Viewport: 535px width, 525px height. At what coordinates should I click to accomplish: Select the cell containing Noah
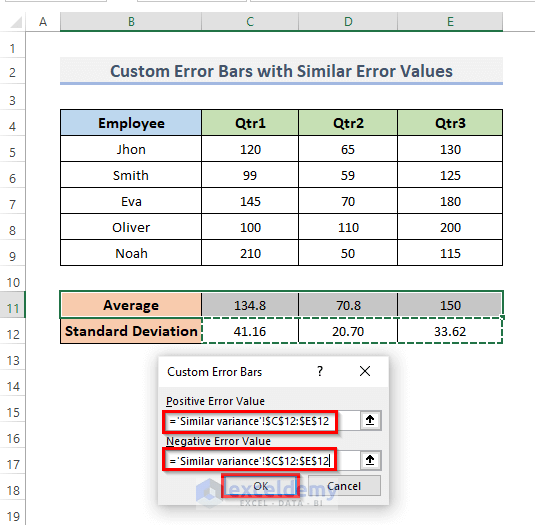[x=131, y=253]
